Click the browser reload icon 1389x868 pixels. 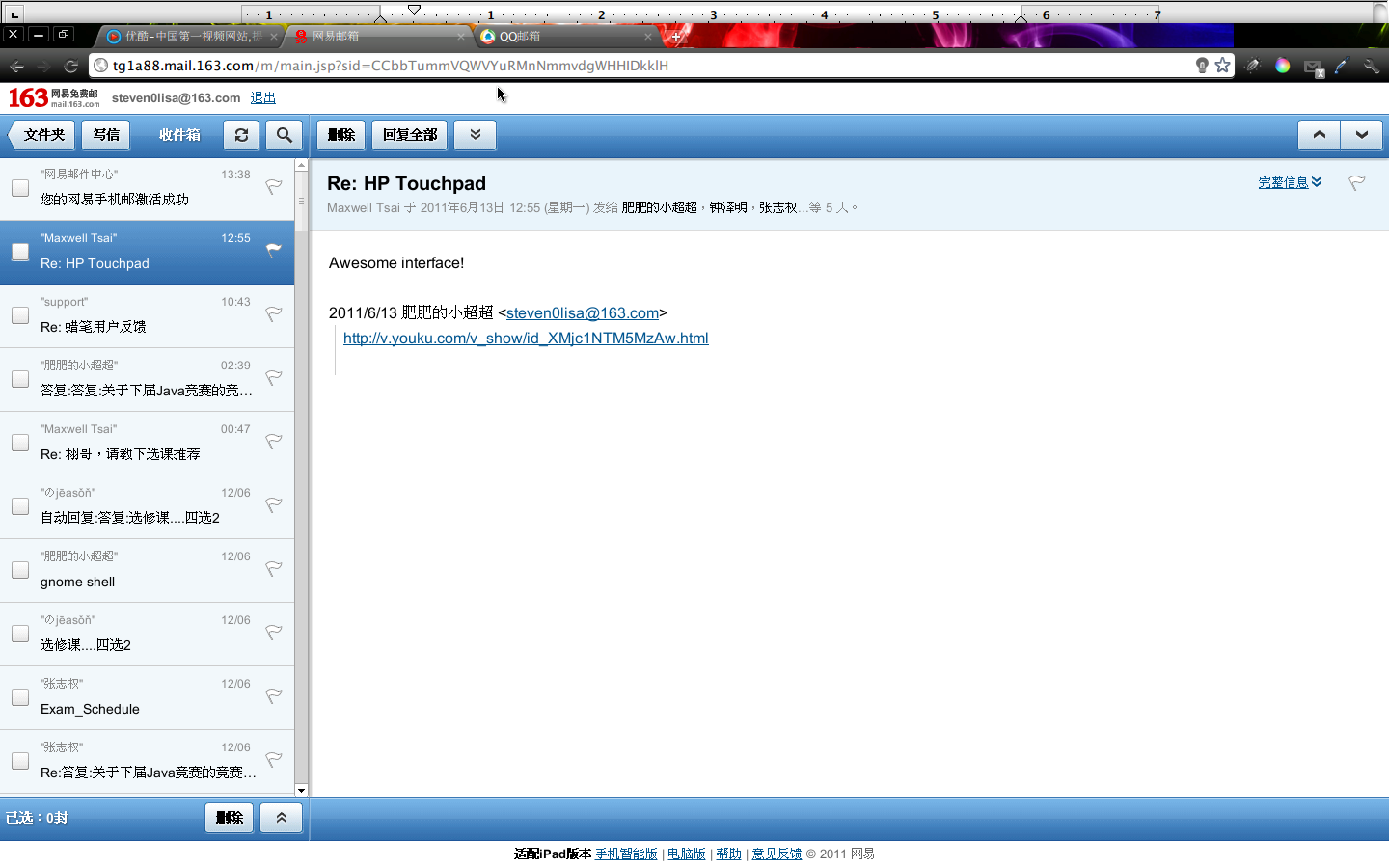click(x=70, y=66)
